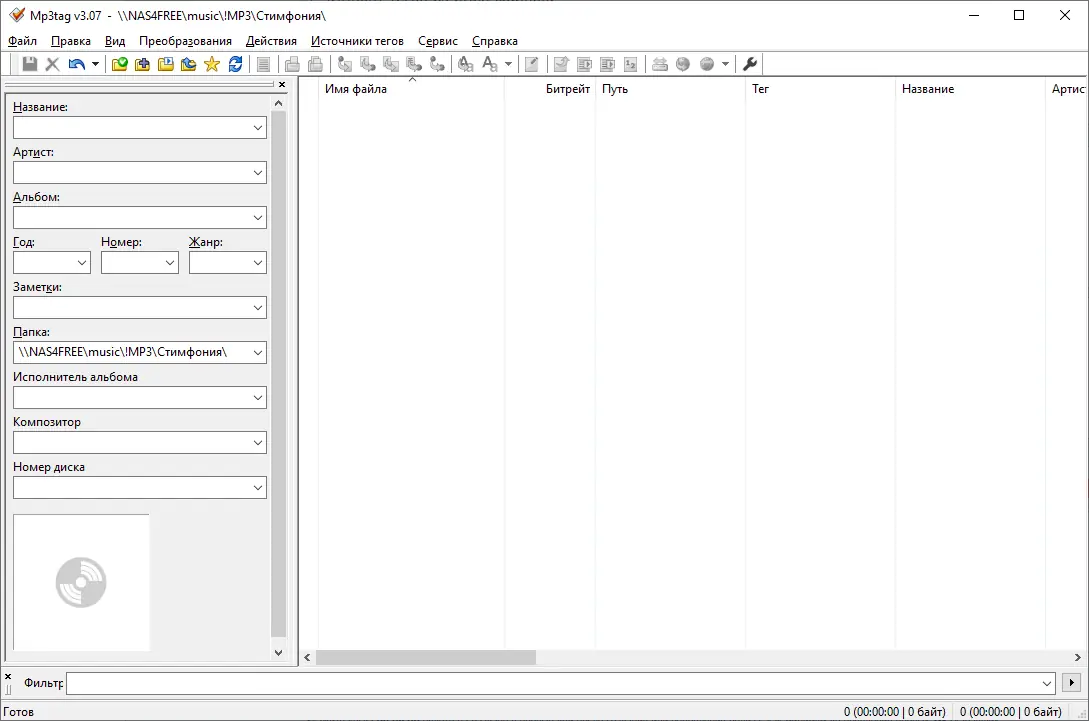Viewport: 1089px width, 721px height.
Task: Open the Справка menu
Action: coord(494,41)
